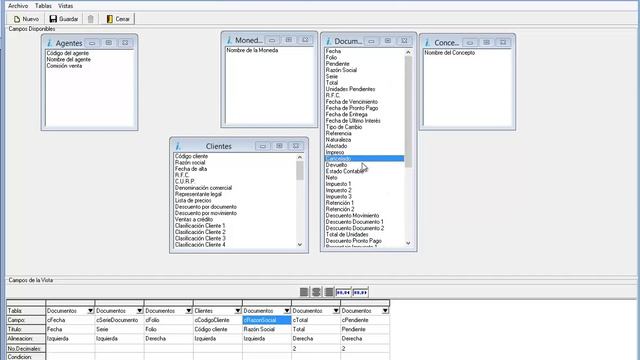Open Tabla dropdown above cRazonSocial column
Screen dimensions: 640x360
tap(287, 311)
